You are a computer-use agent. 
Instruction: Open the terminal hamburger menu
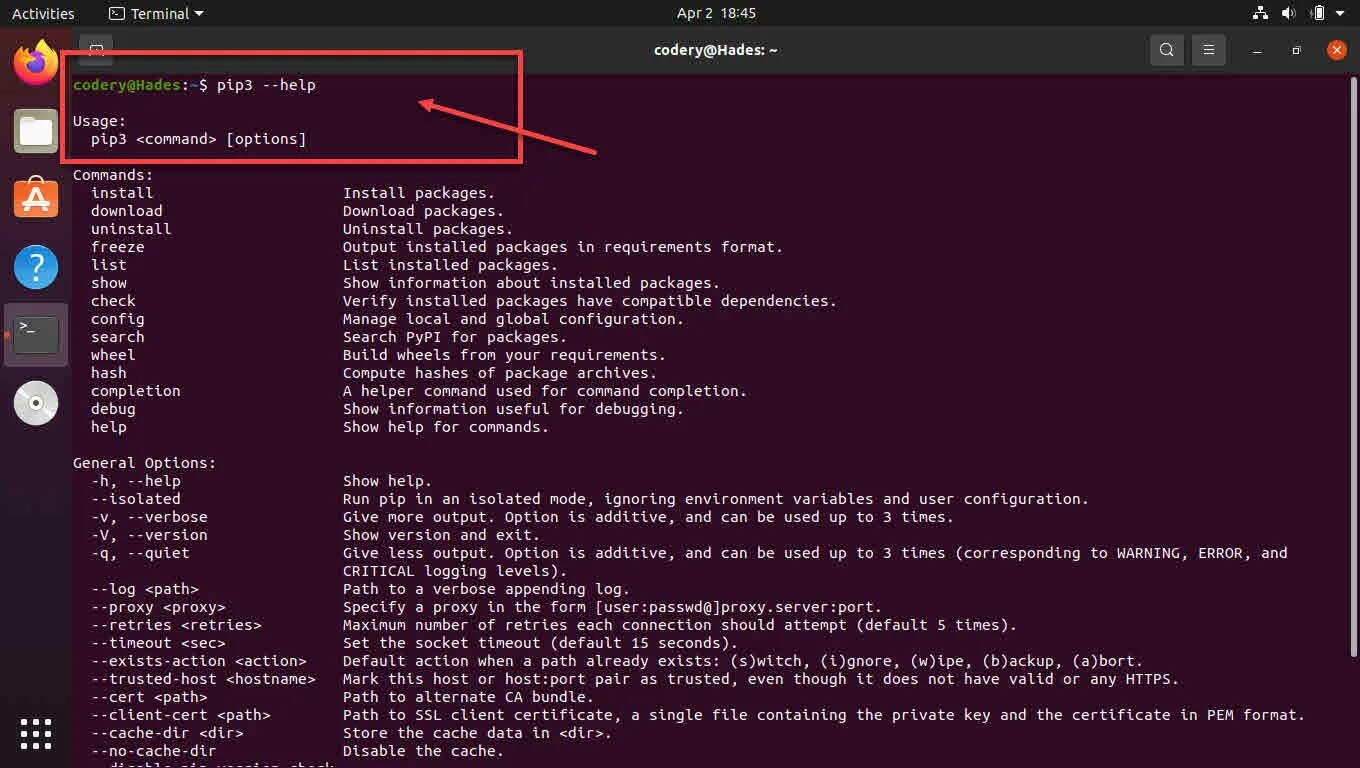(x=1208, y=49)
